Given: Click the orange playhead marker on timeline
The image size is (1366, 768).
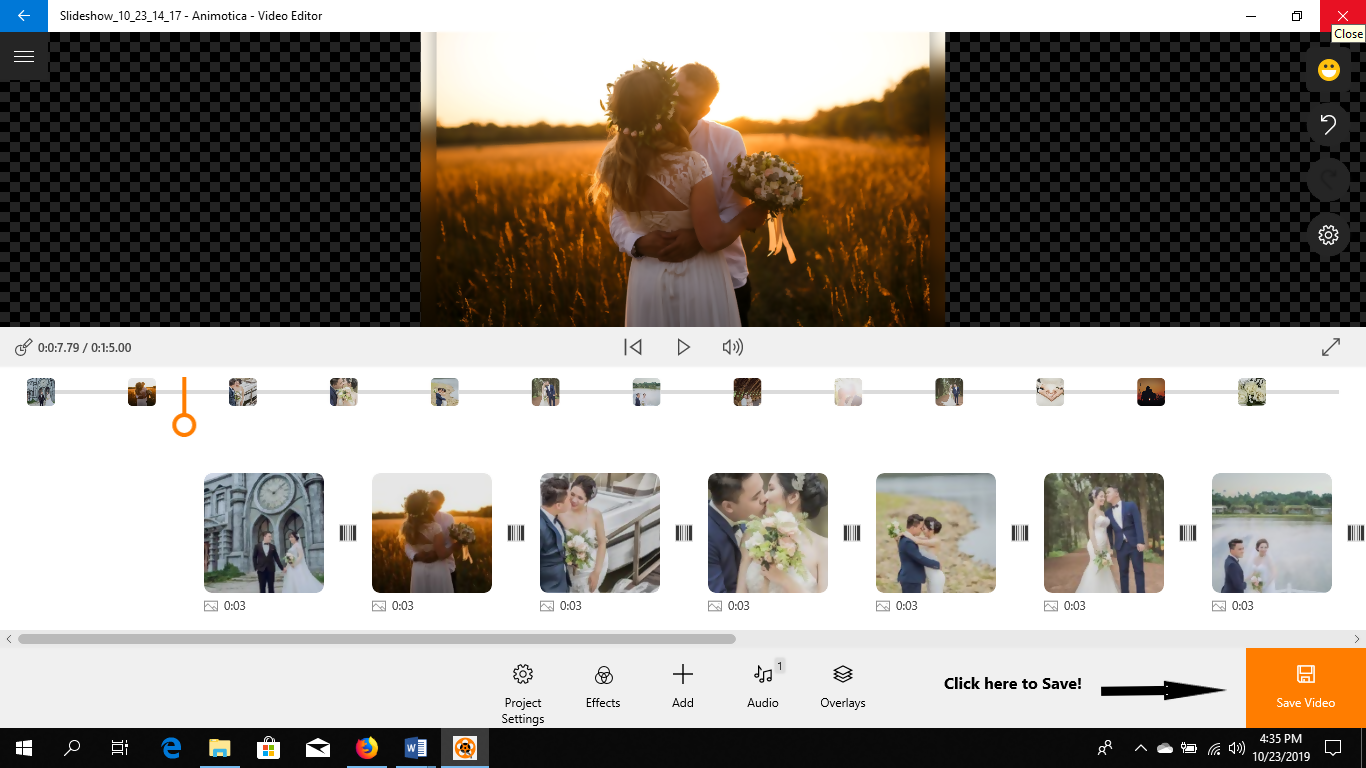Looking at the screenshot, I should tap(184, 424).
